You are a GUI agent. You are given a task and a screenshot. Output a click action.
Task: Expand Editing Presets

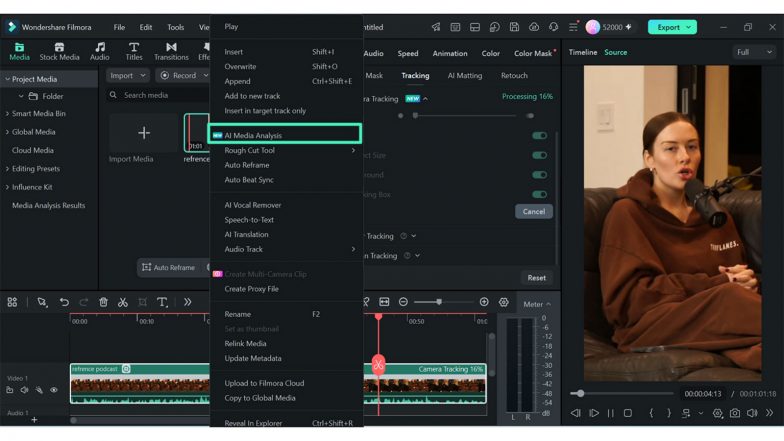[x=7, y=169]
